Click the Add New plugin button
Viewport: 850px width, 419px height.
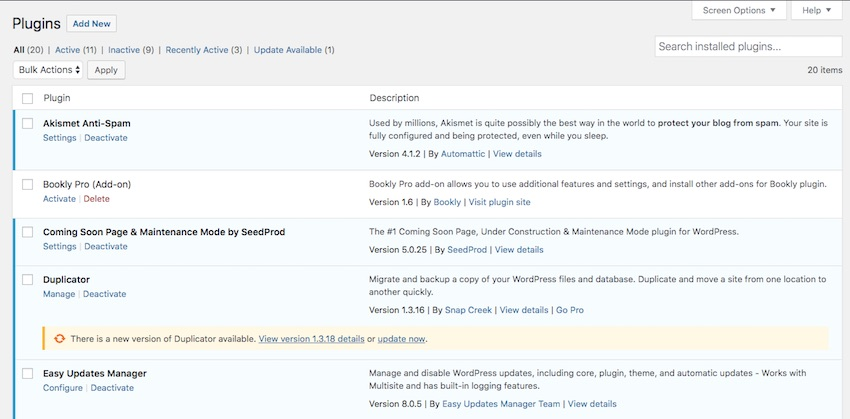[92, 24]
